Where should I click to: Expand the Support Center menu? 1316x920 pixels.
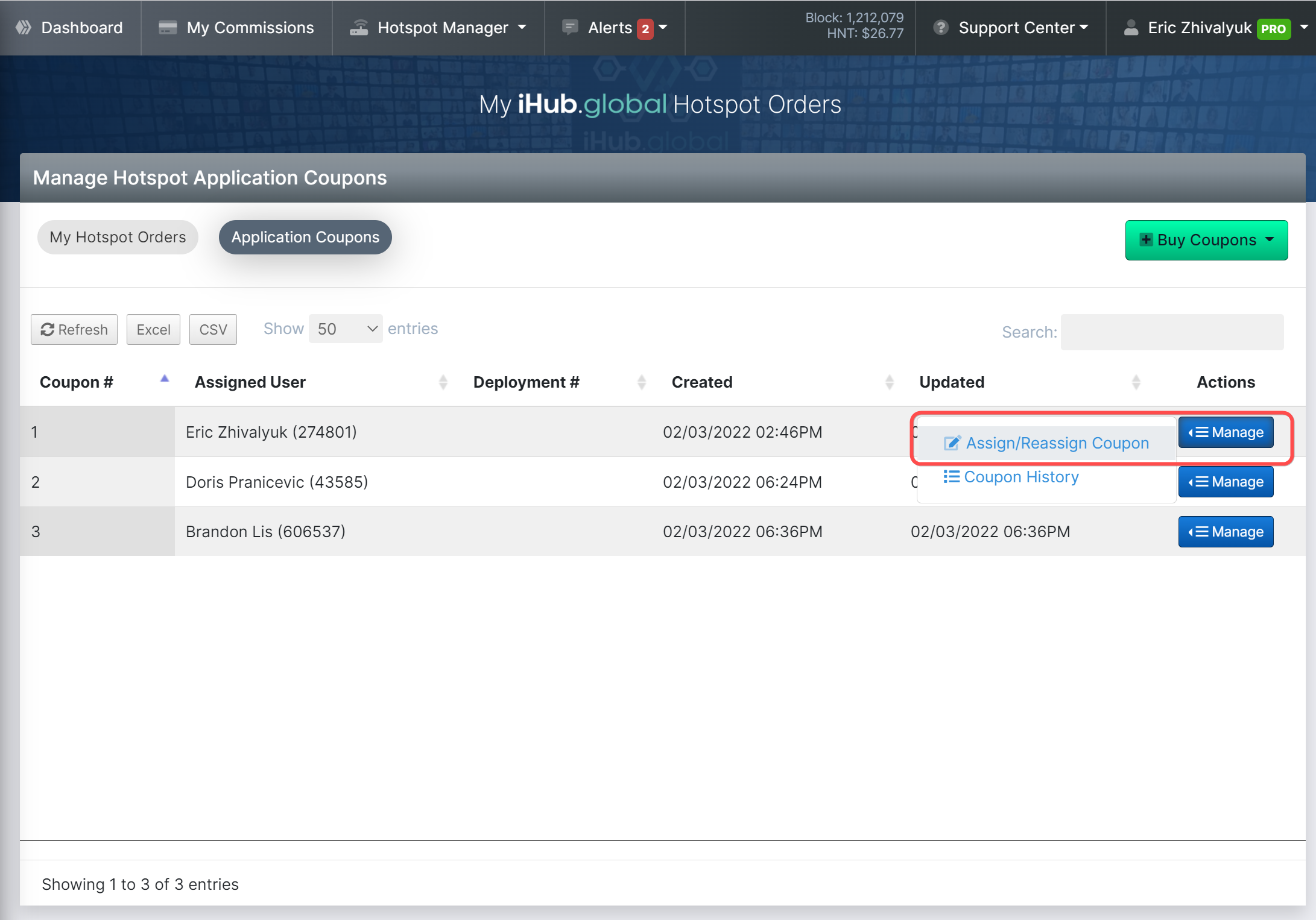click(1011, 28)
